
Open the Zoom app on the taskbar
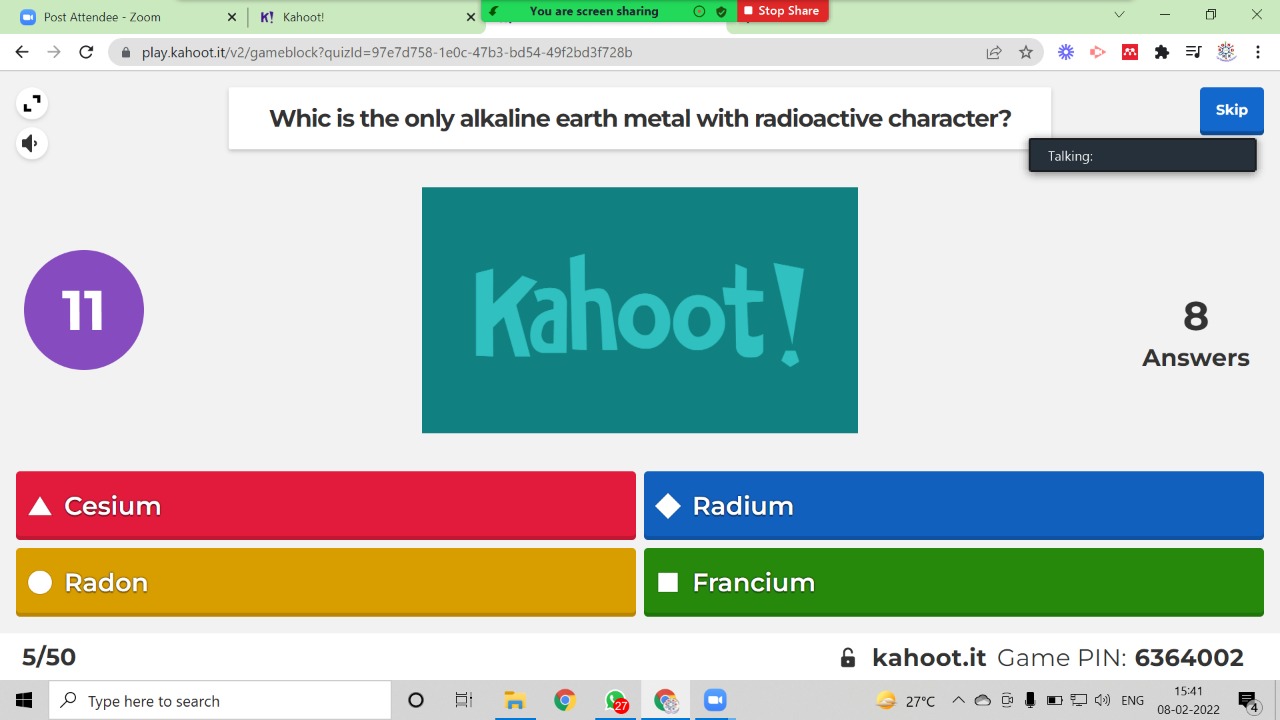pos(715,700)
